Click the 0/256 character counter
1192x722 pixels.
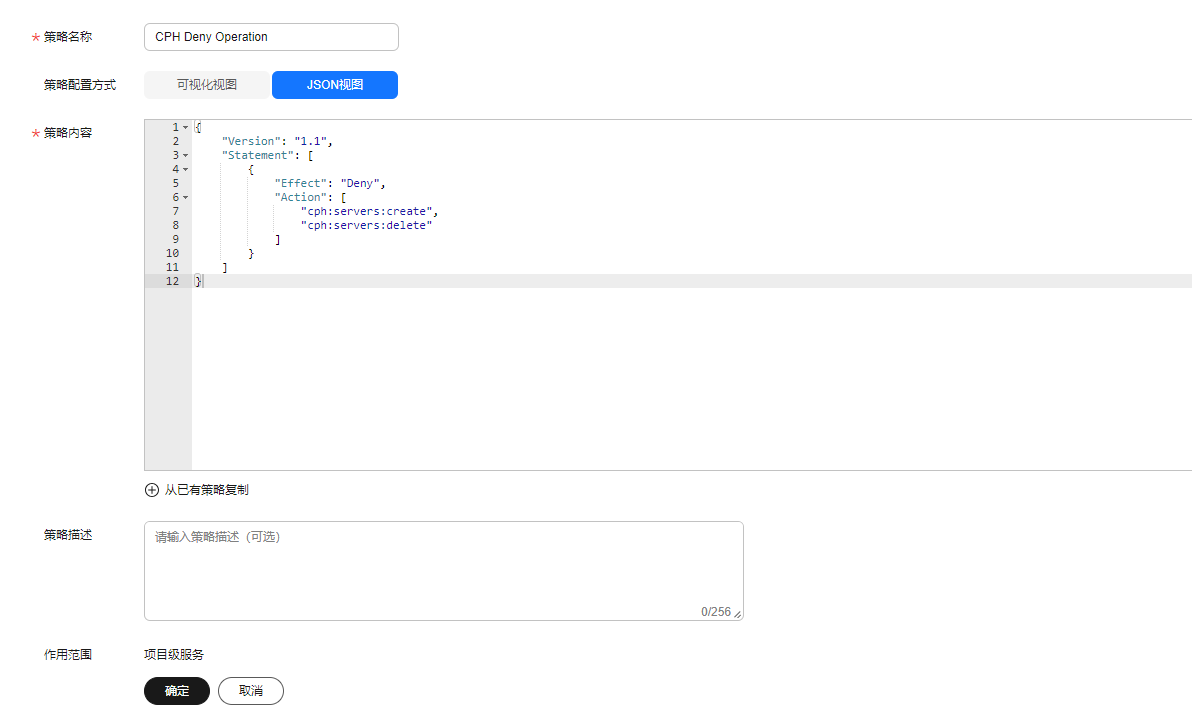(715, 612)
